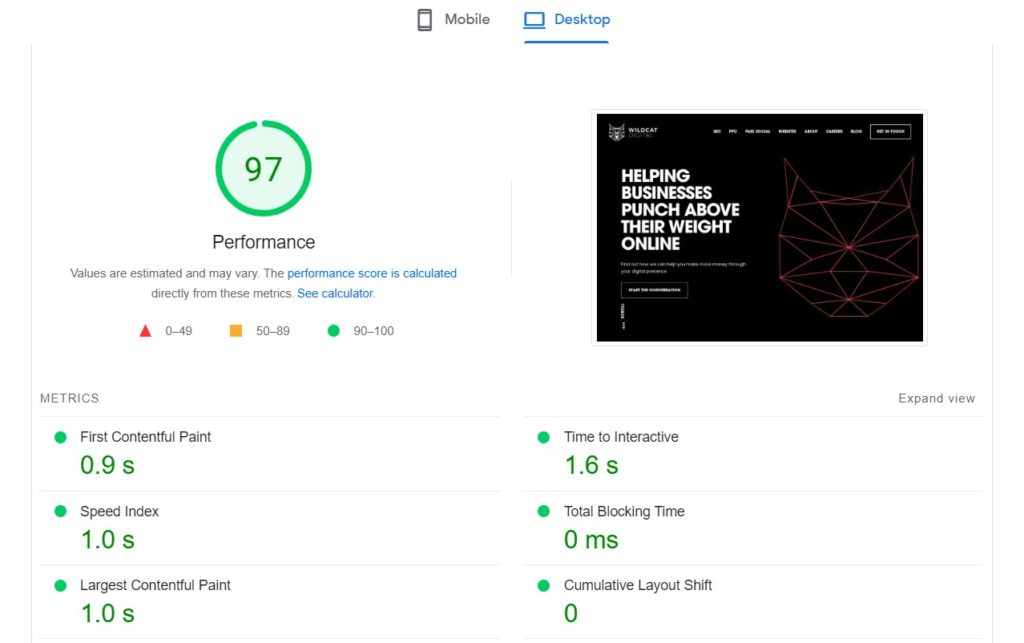Click green status dot beside Speed Index
The image size is (1024, 643).
click(60, 511)
